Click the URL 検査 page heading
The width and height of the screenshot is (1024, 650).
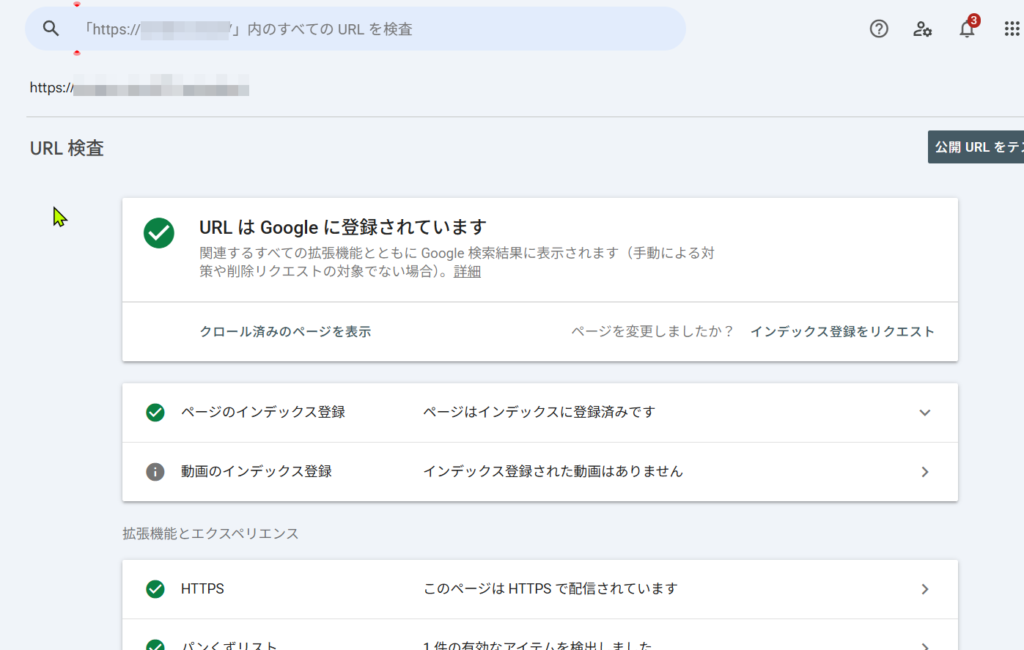tap(67, 148)
